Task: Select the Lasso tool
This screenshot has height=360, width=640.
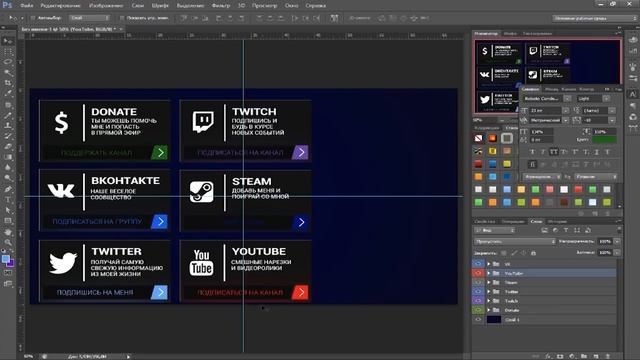Action: tap(8, 62)
